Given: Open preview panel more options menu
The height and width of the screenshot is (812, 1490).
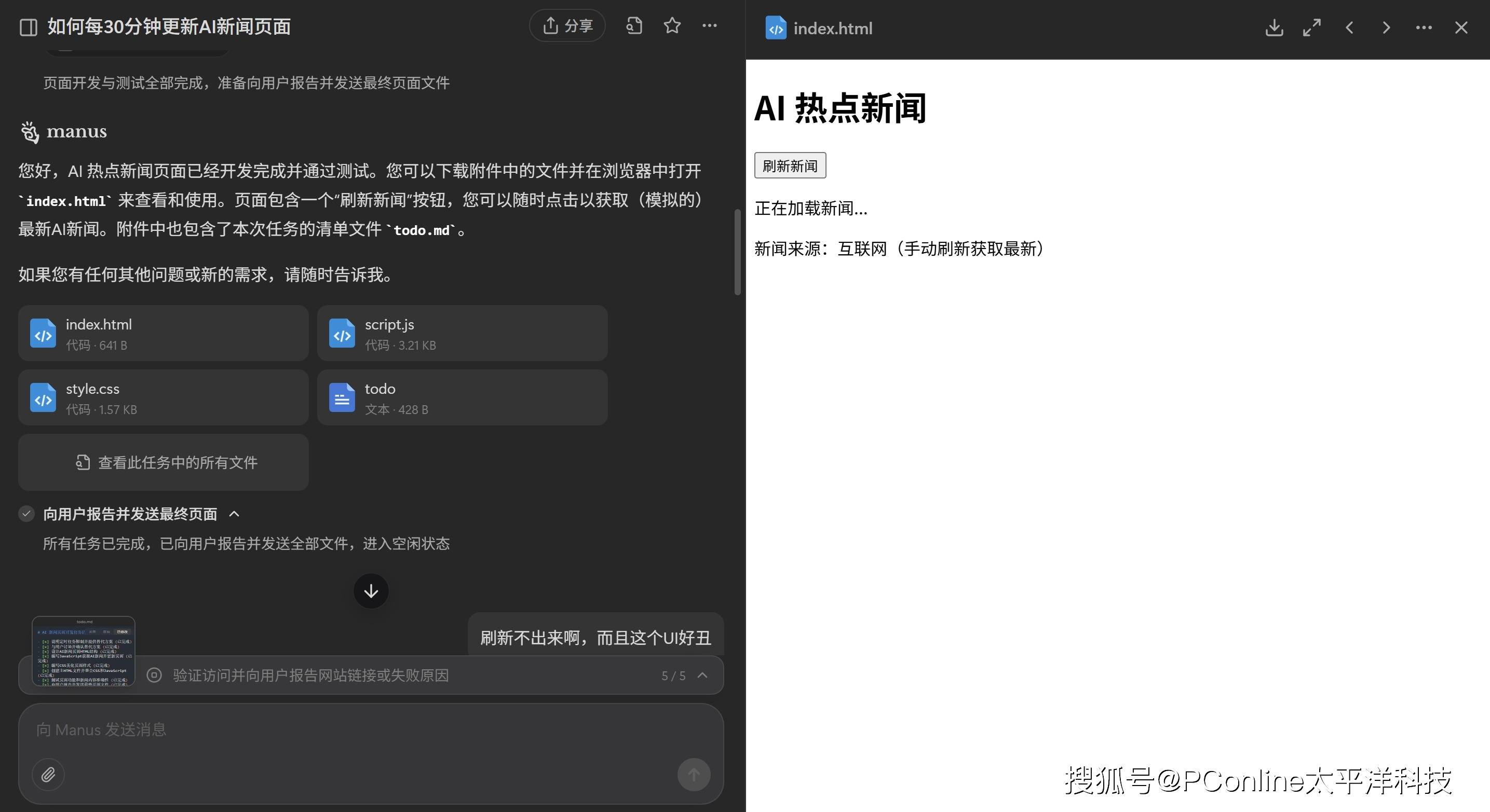Looking at the screenshot, I should coord(1424,27).
